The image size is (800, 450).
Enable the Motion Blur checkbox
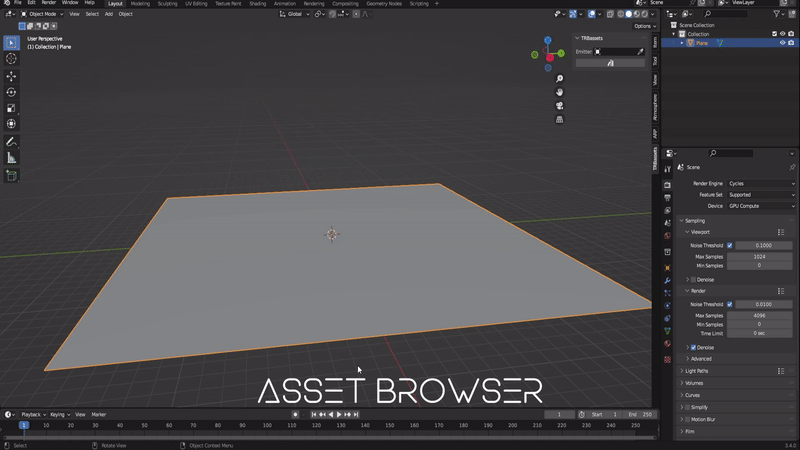coord(687,419)
